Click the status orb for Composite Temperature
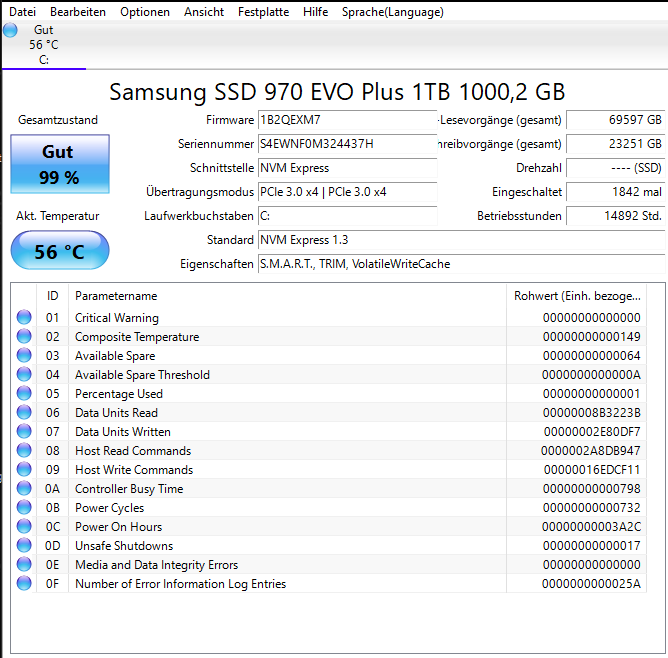Image resolution: width=668 pixels, height=658 pixels. (x=24, y=336)
